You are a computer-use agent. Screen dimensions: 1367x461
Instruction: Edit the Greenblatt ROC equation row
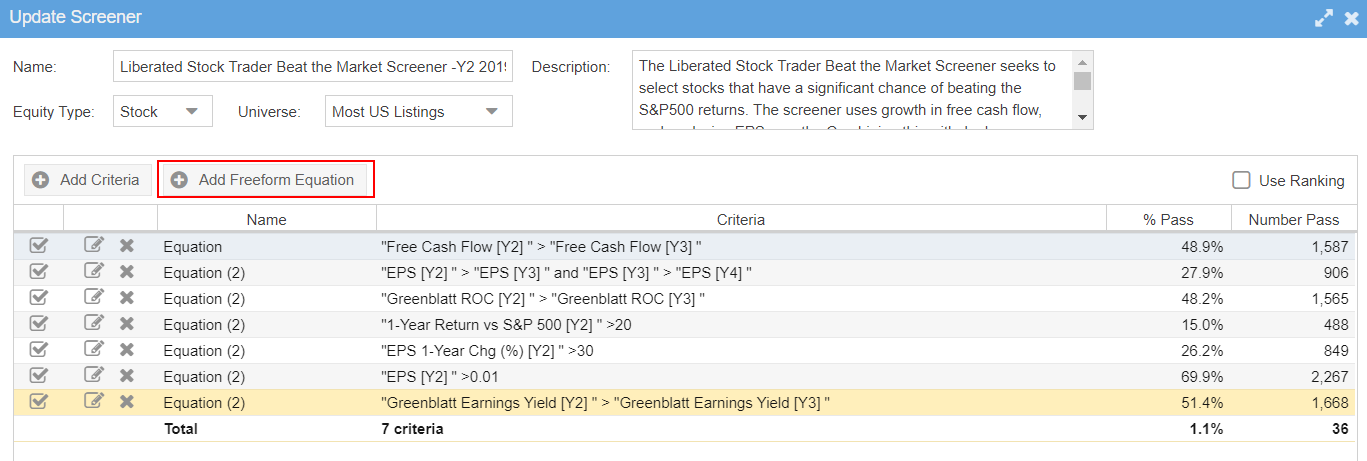(x=94, y=297)
